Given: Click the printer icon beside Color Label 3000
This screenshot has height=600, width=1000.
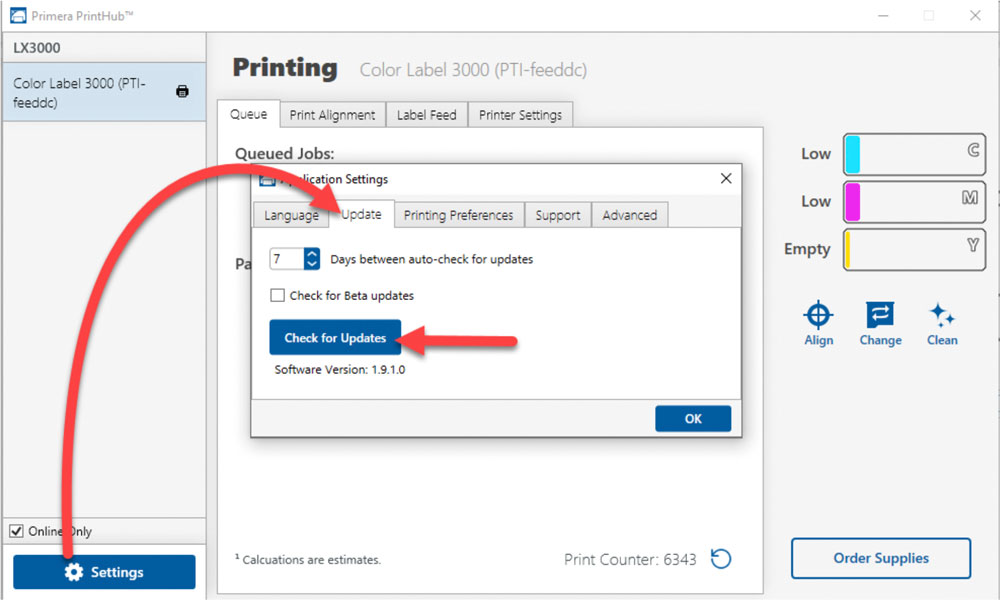Looking at the screenshot, I should pos(182,91).
